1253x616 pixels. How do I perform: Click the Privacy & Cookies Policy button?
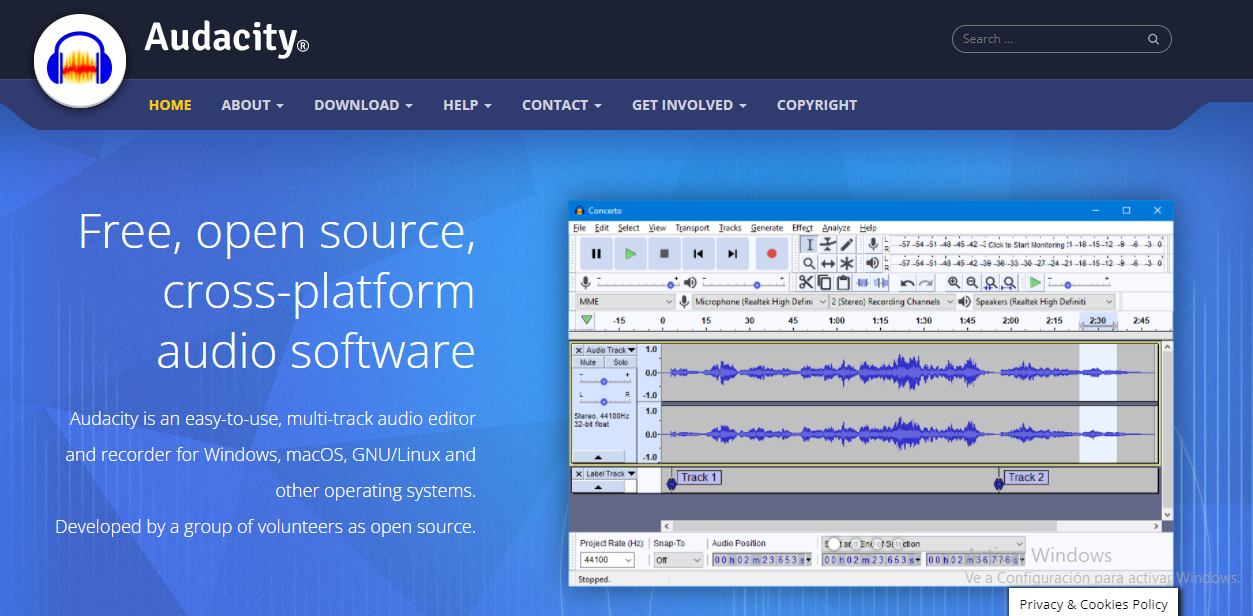click(x=1093, y=604)
